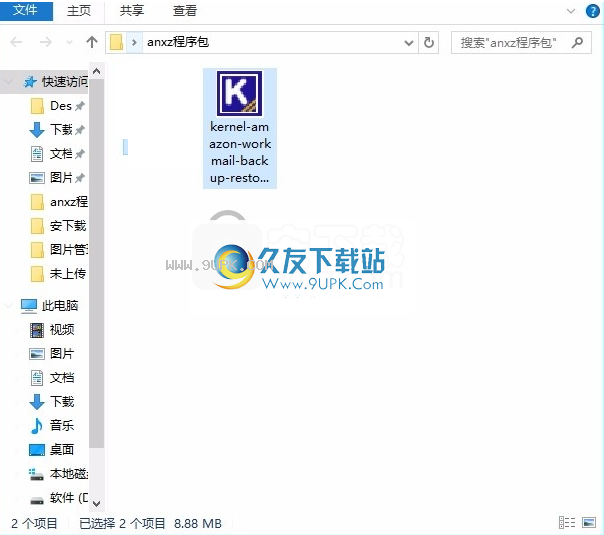This screenshot has width=604, height=535.
Task: Collapse the 快速访问 tree node
Action: click(8, 82)
